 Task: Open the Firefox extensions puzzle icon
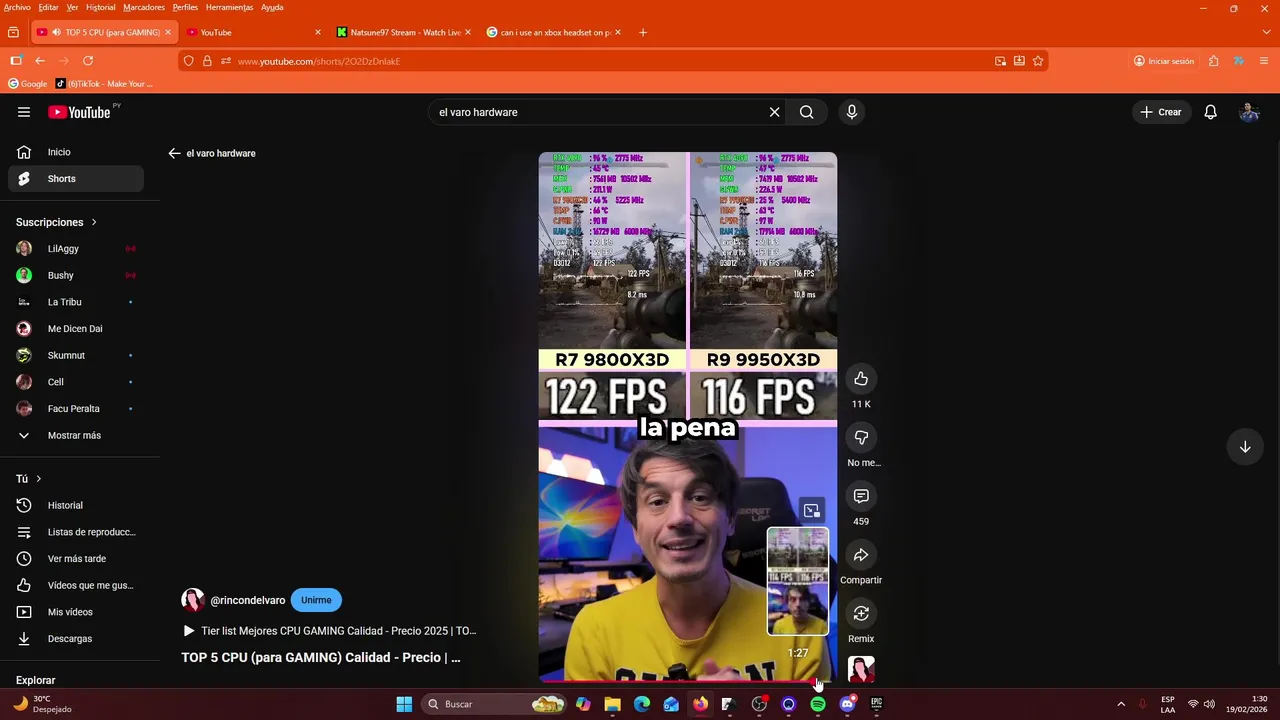pos(1213,61)
